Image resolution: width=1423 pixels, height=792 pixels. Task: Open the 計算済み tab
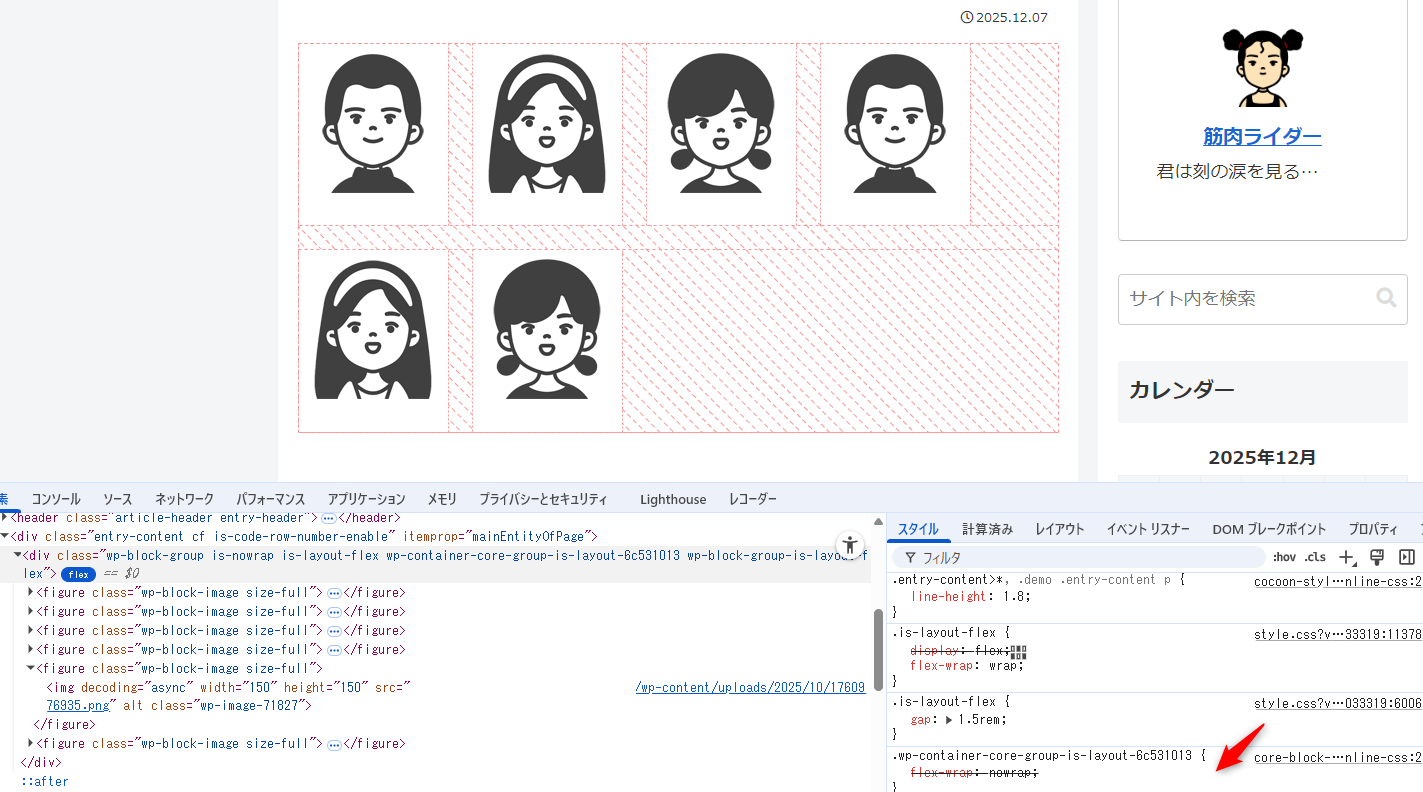click(x=987, y=529)
